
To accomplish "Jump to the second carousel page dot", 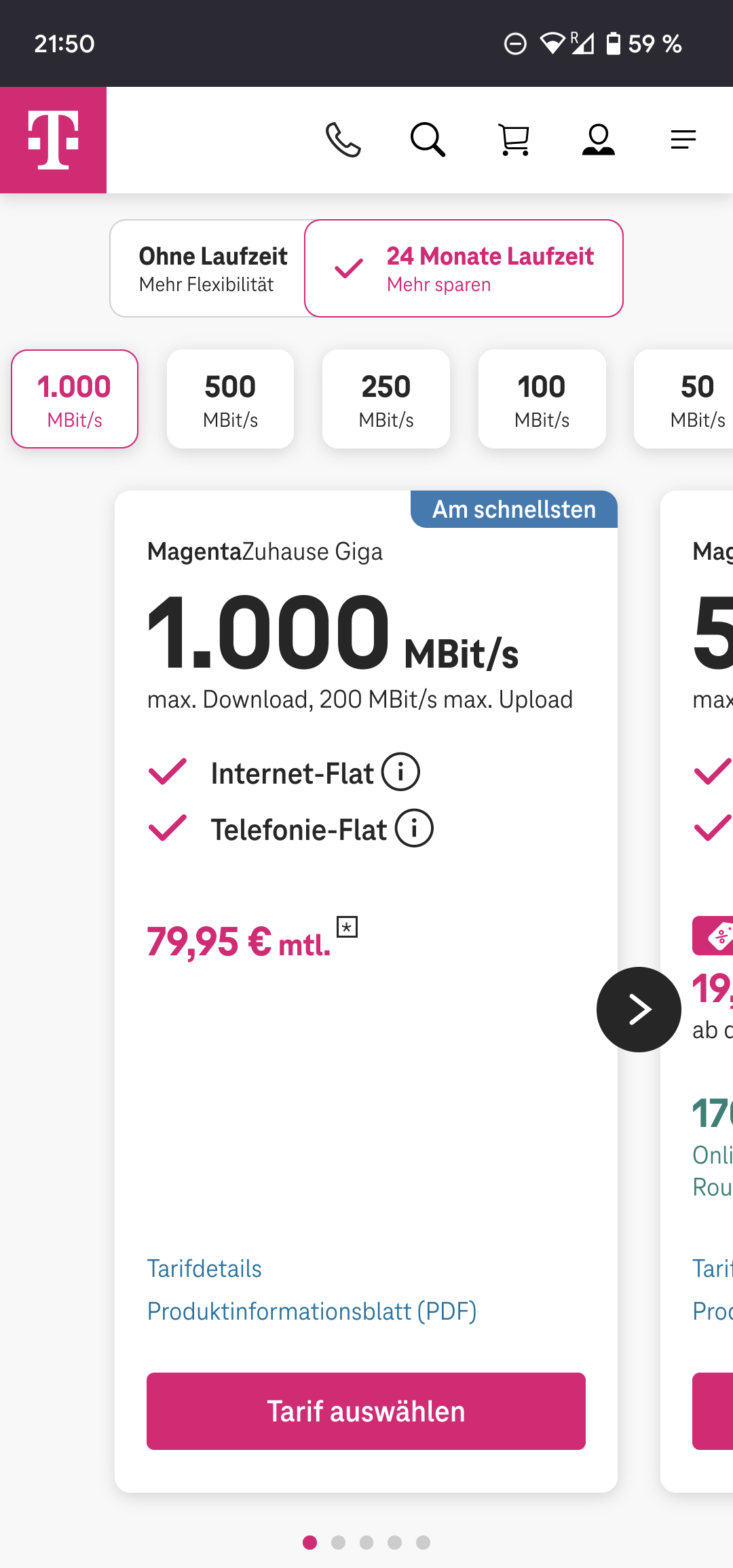I will click(338, 1542).
